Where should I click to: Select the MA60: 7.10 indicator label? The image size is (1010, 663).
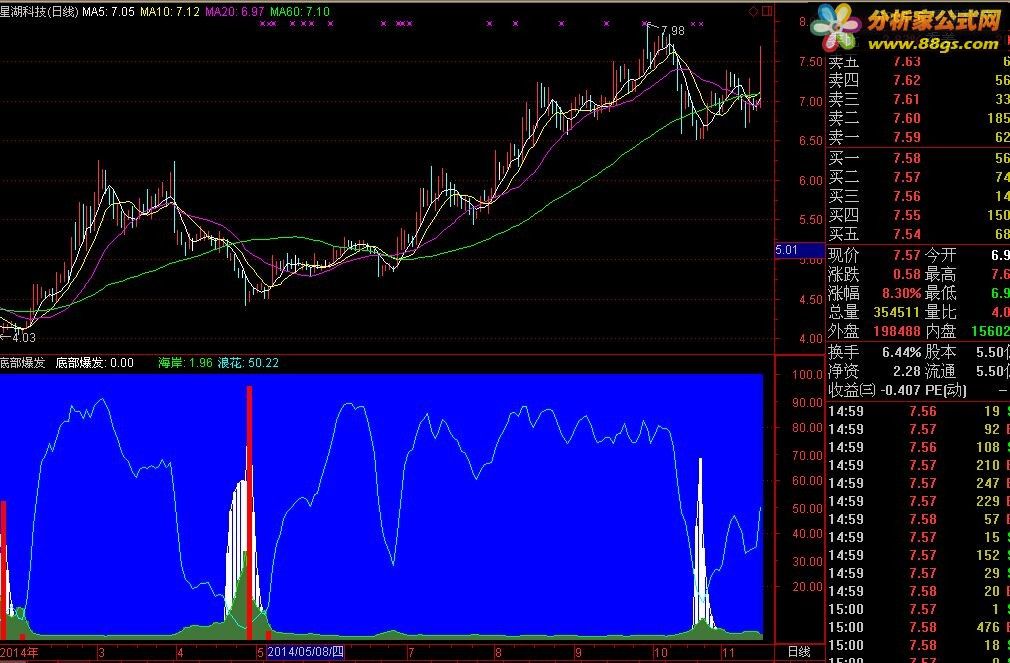(300, 12)
